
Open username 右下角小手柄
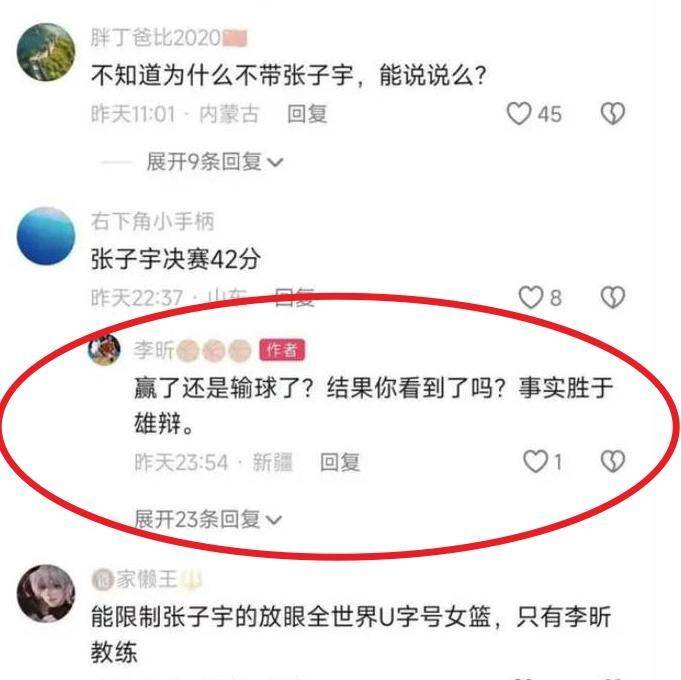(152, 221)
